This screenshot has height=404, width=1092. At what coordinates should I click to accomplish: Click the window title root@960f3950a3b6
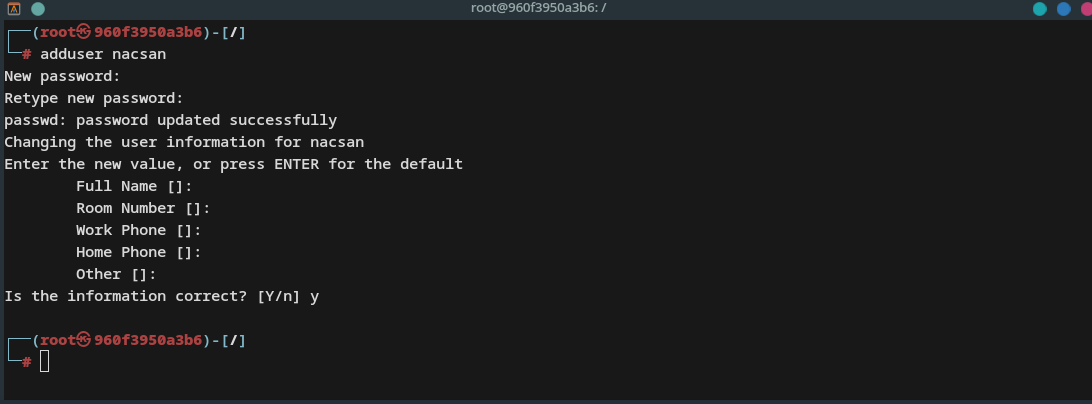538,8
